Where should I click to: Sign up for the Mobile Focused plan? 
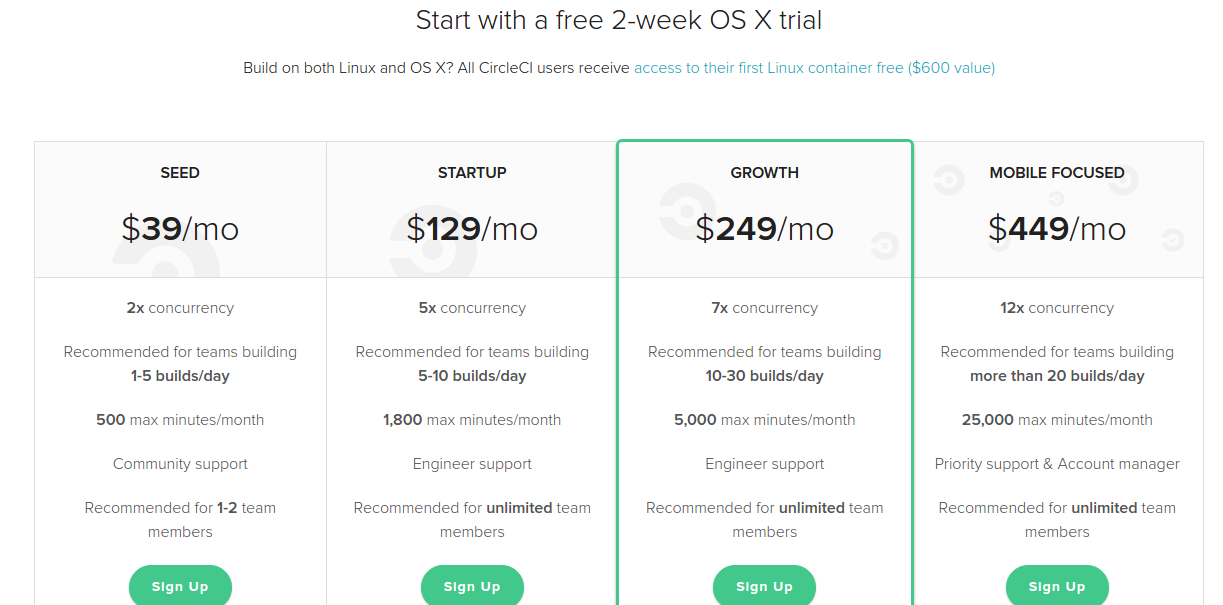point(1057,586)
